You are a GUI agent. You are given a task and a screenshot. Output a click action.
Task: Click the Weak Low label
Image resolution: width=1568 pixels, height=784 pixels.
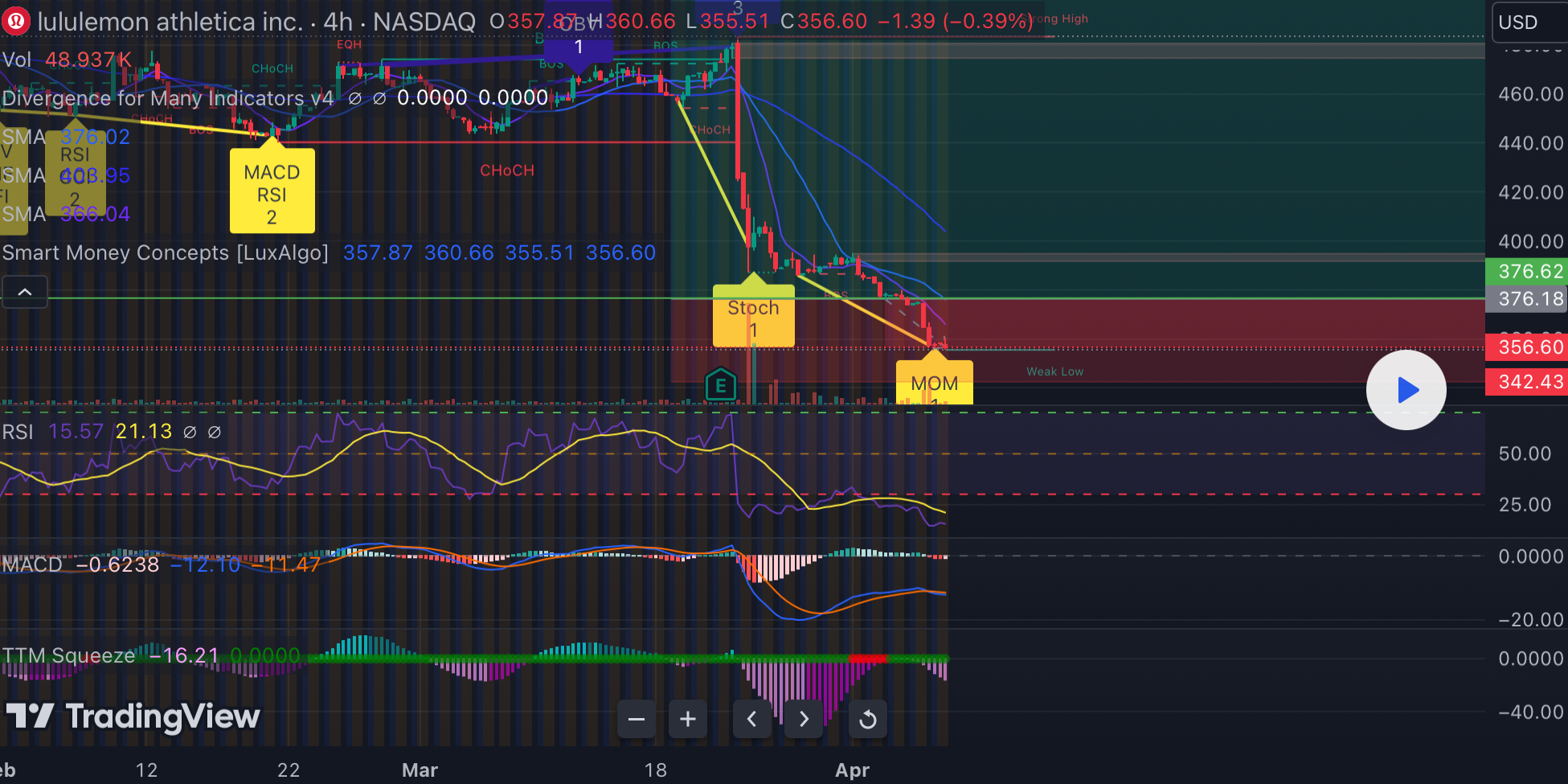[1055, 371]
